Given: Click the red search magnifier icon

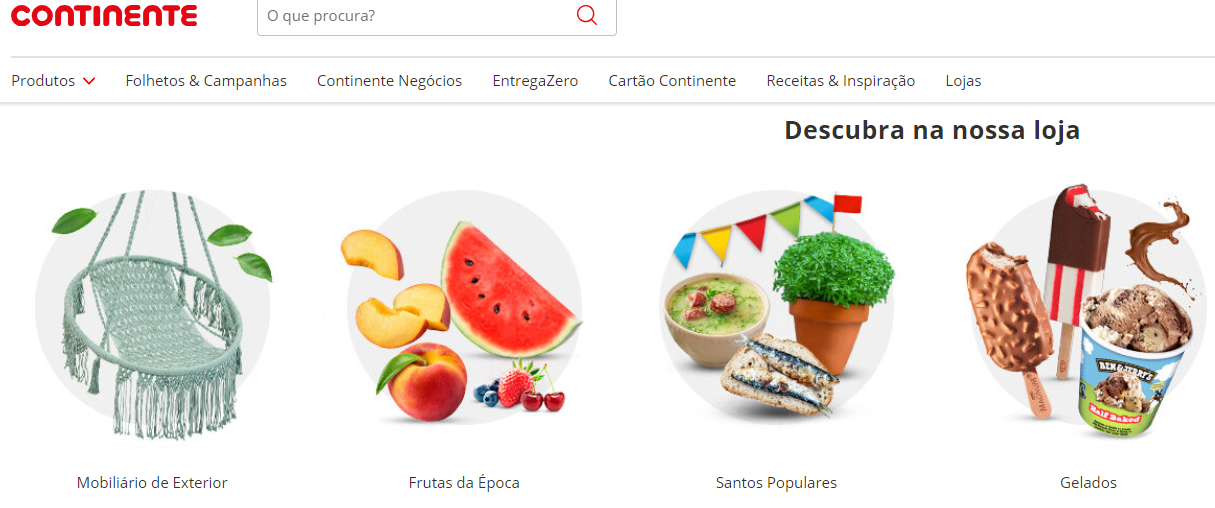Looking at the screenshot, I should tap(587, 16).
